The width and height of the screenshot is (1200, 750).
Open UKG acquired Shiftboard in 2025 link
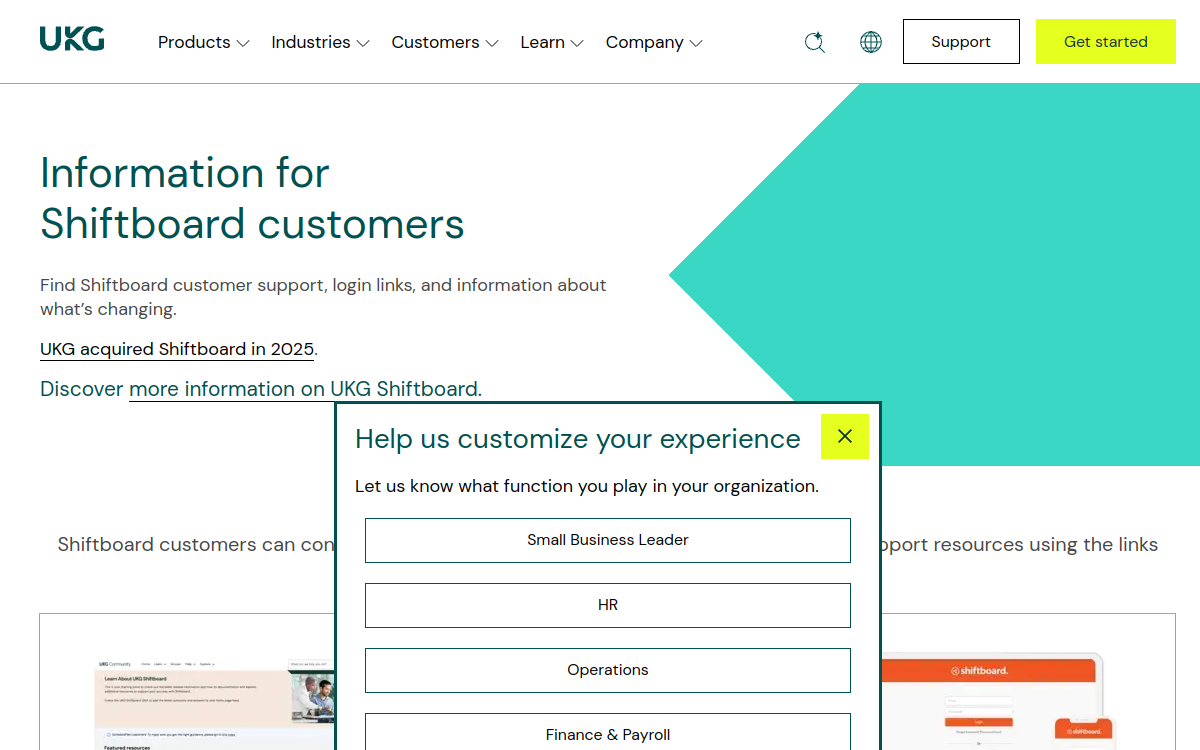click(177, 349)
